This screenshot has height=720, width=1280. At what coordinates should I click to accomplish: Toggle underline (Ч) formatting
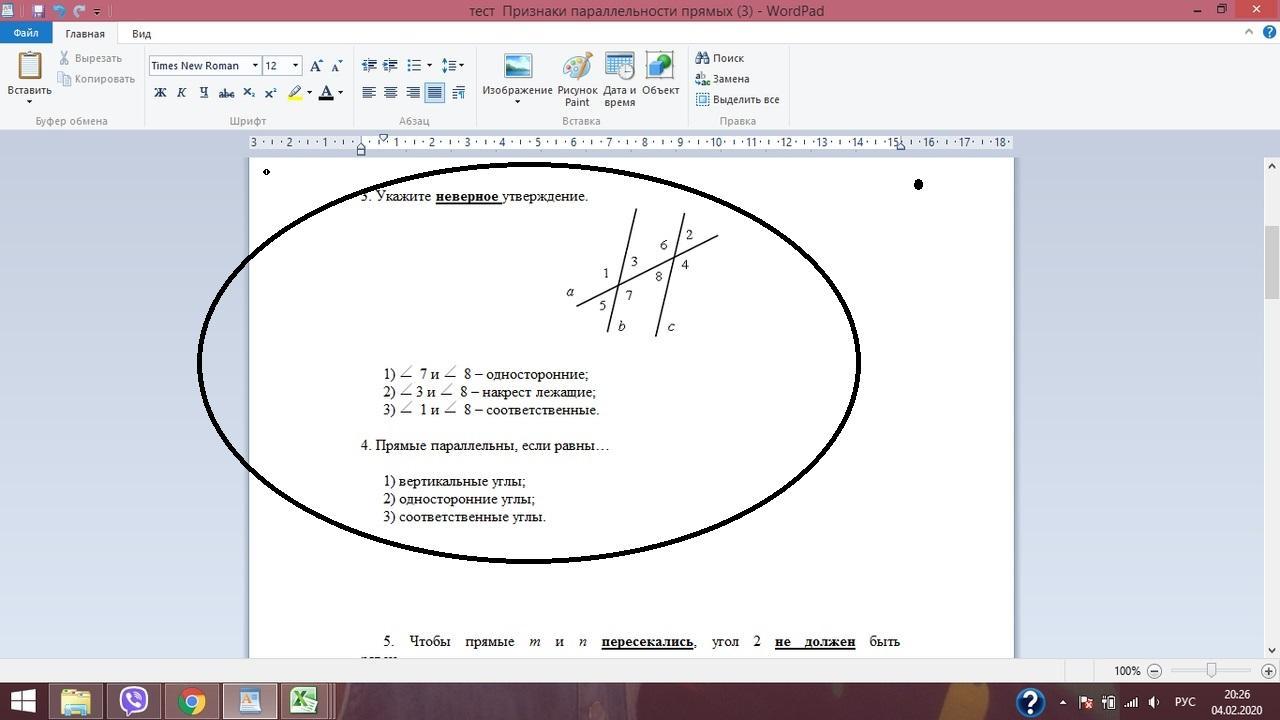[203, 93]
